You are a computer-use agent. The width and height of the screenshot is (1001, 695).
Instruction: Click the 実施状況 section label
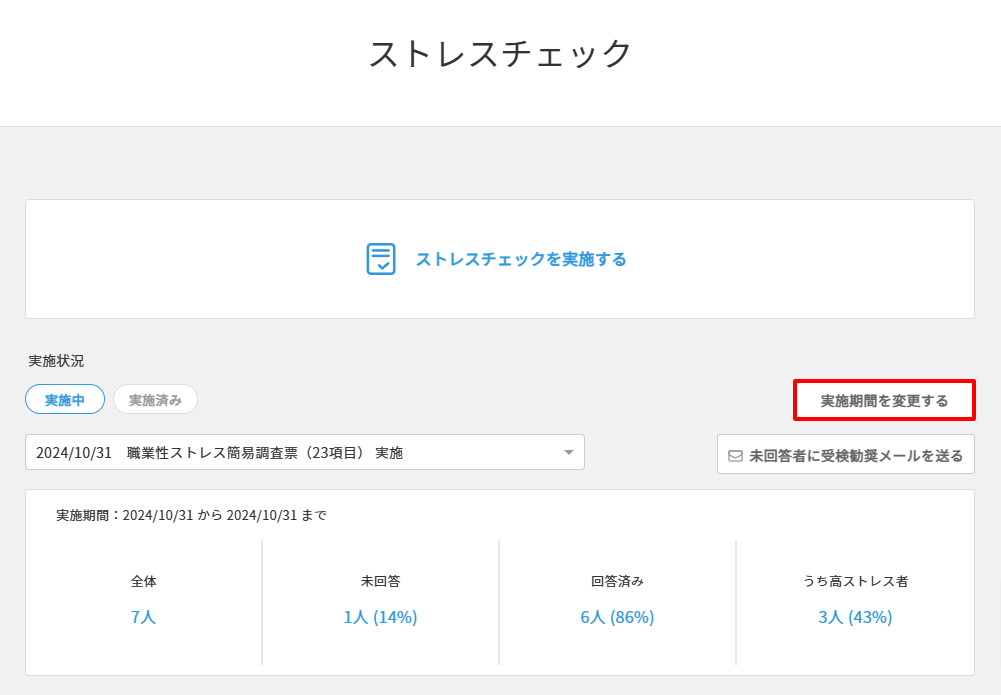[x=56, y=361]
